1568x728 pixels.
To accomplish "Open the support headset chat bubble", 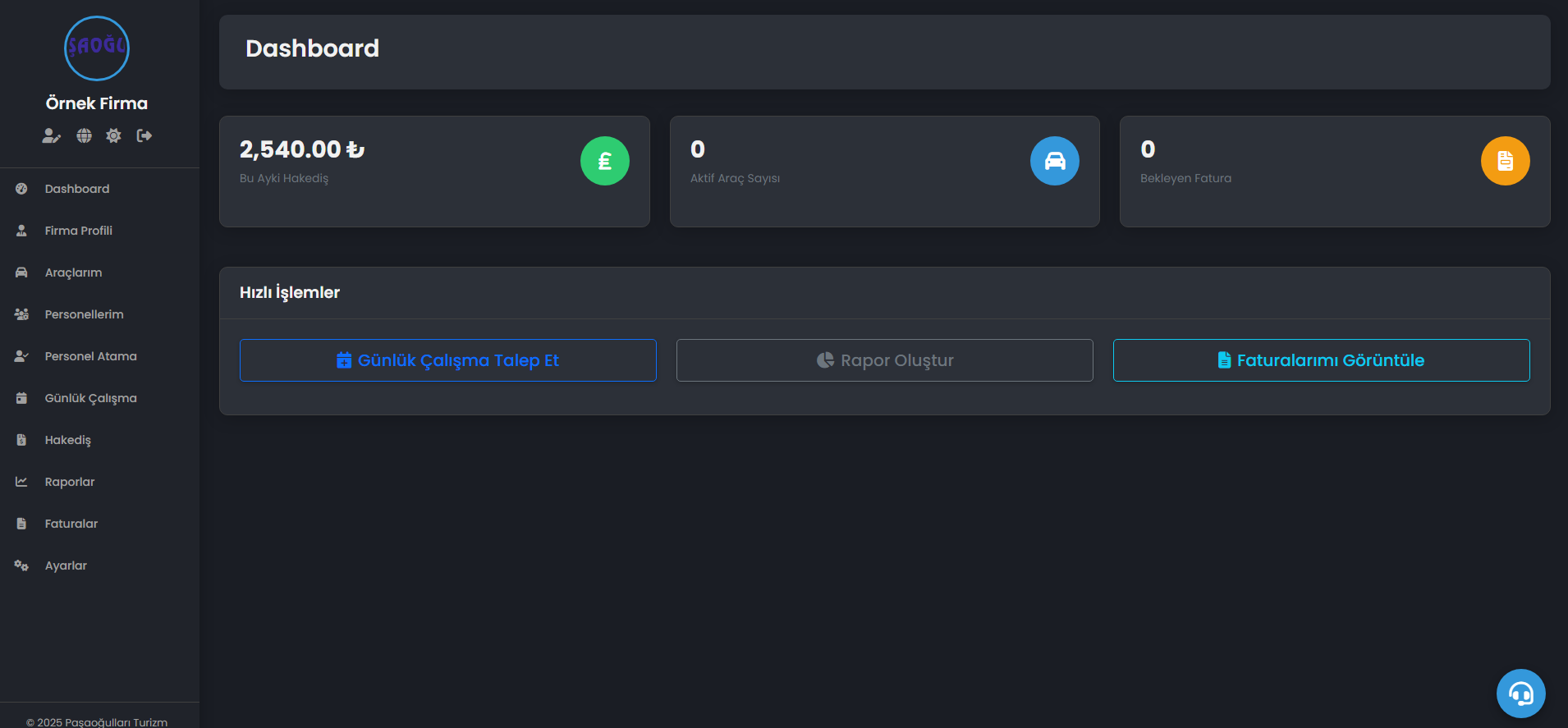I will pyautogui.click(x=1521, y=694).
